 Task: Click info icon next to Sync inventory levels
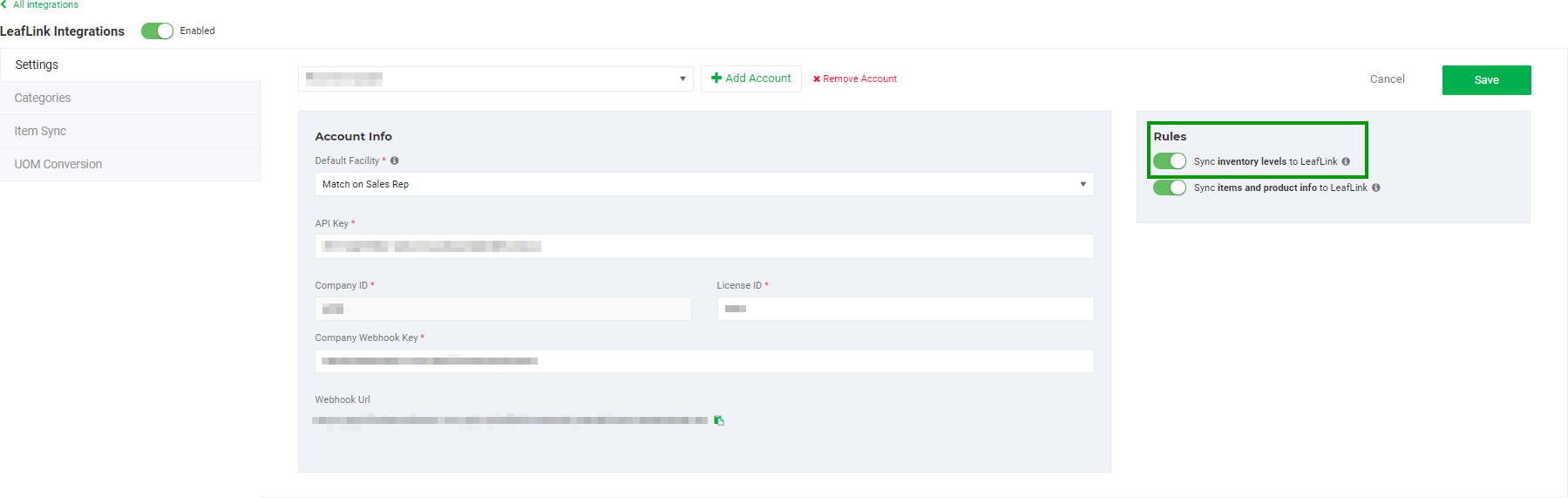coord(1346,161)
